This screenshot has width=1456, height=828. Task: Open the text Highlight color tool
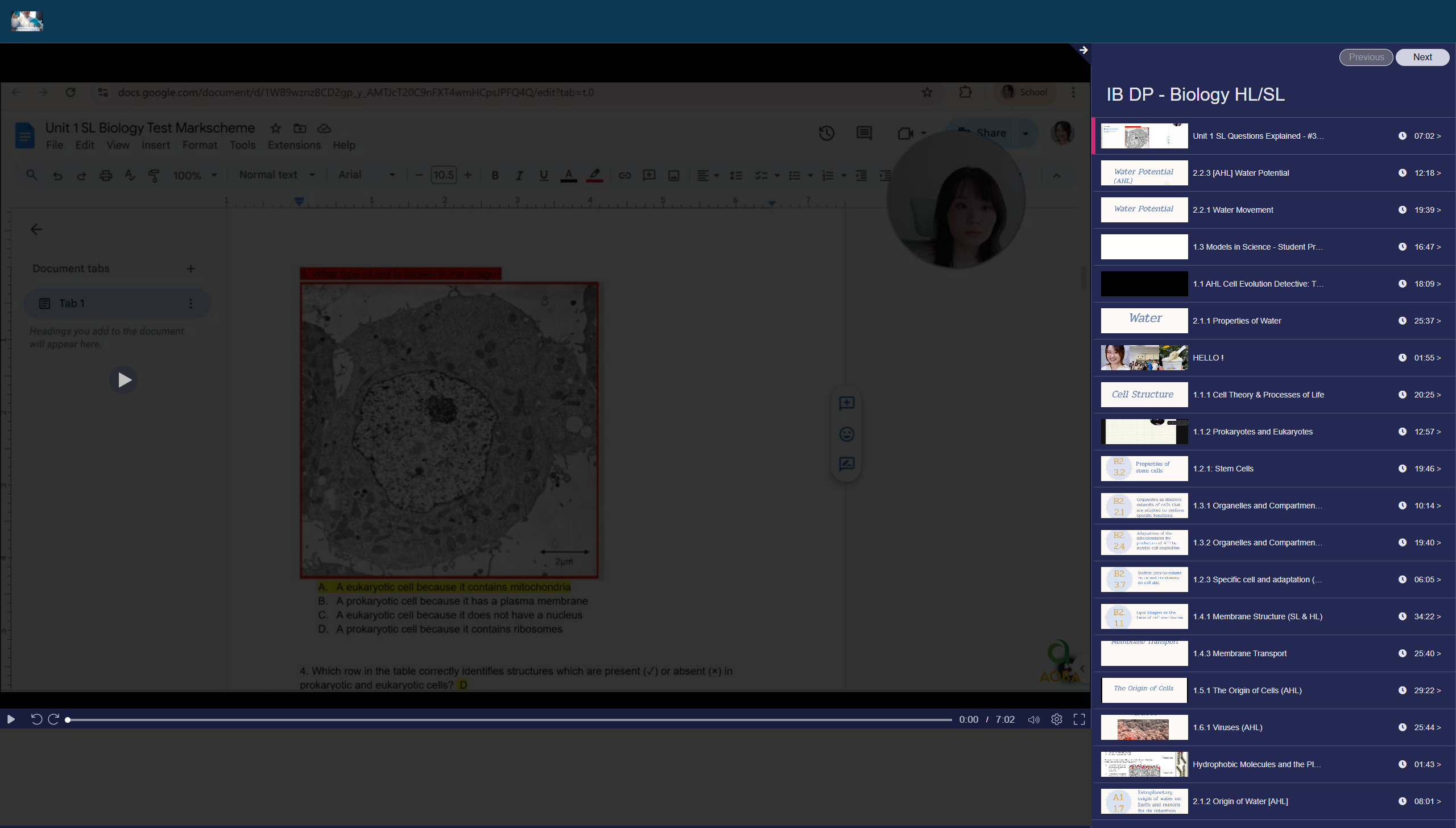pyautogui.click(x=594, y=175)
